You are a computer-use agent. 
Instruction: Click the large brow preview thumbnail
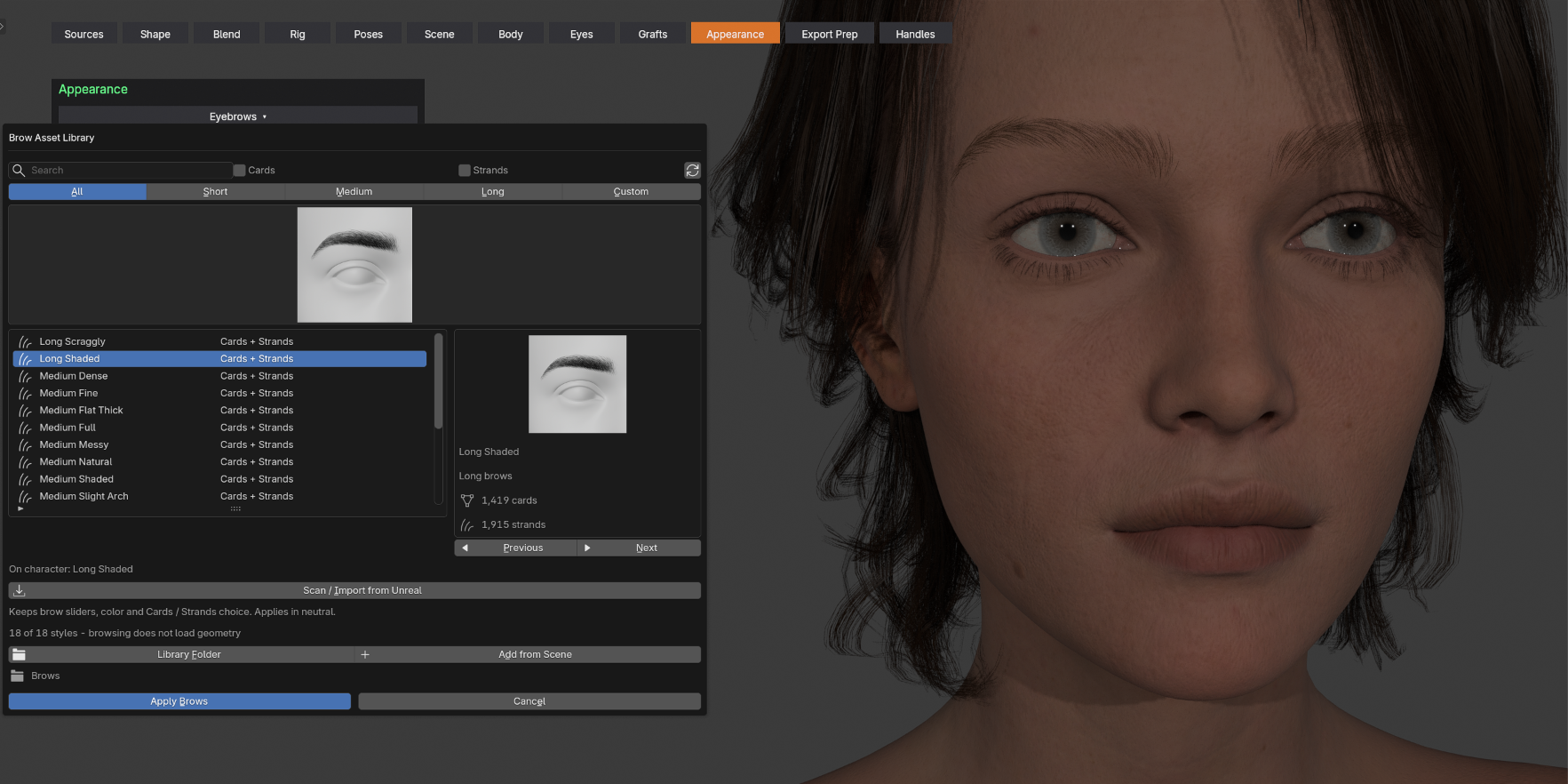354,265
